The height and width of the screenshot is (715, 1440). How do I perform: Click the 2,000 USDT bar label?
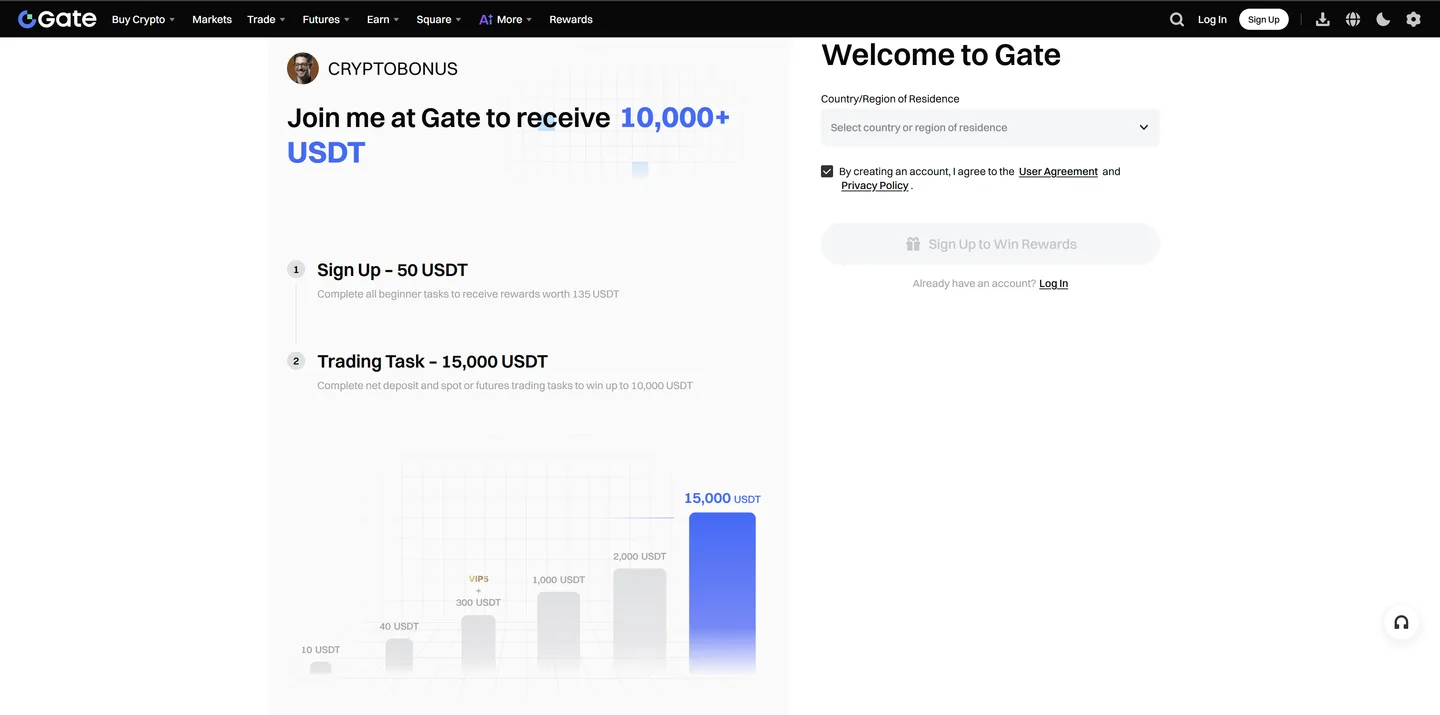tap(640, 556)
